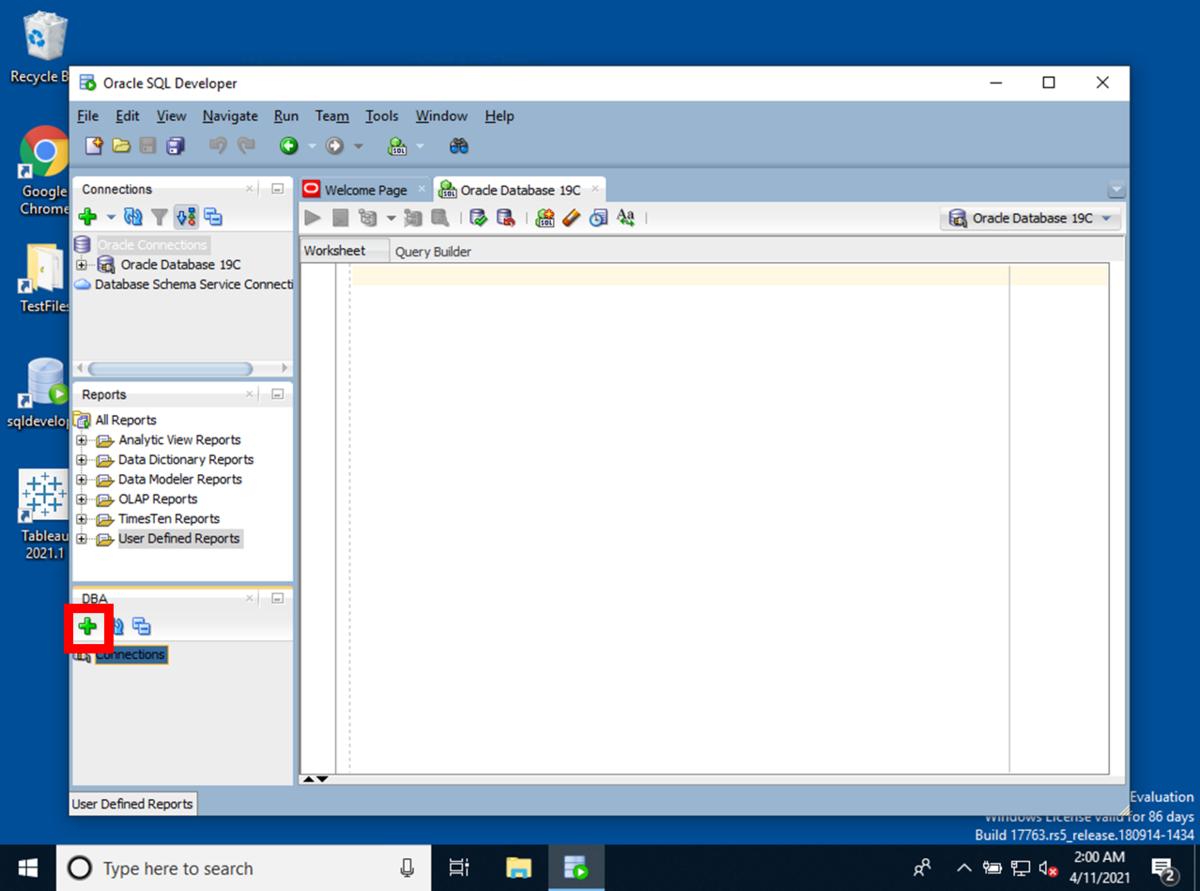The height and width of the screenshot is (891, 1200).
Task: Click the Run Script icon in worksheet toolbar
Action: pyautogui.click(x=340, y=217)
